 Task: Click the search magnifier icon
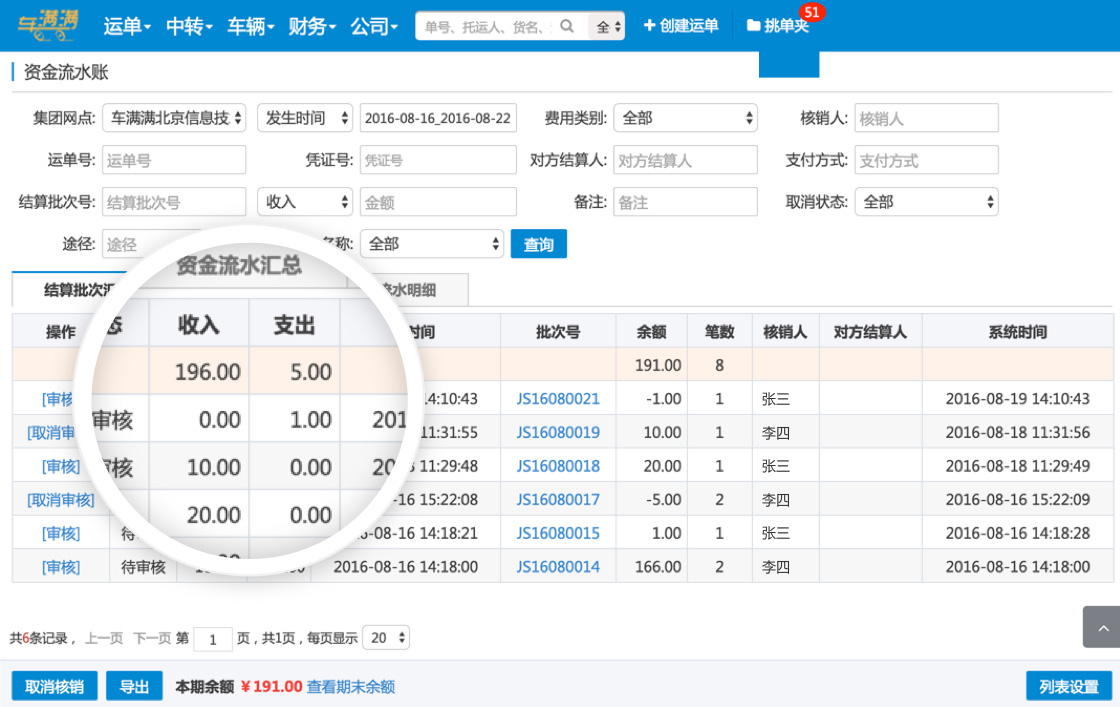pyautogui.click(x=567, y=26)
